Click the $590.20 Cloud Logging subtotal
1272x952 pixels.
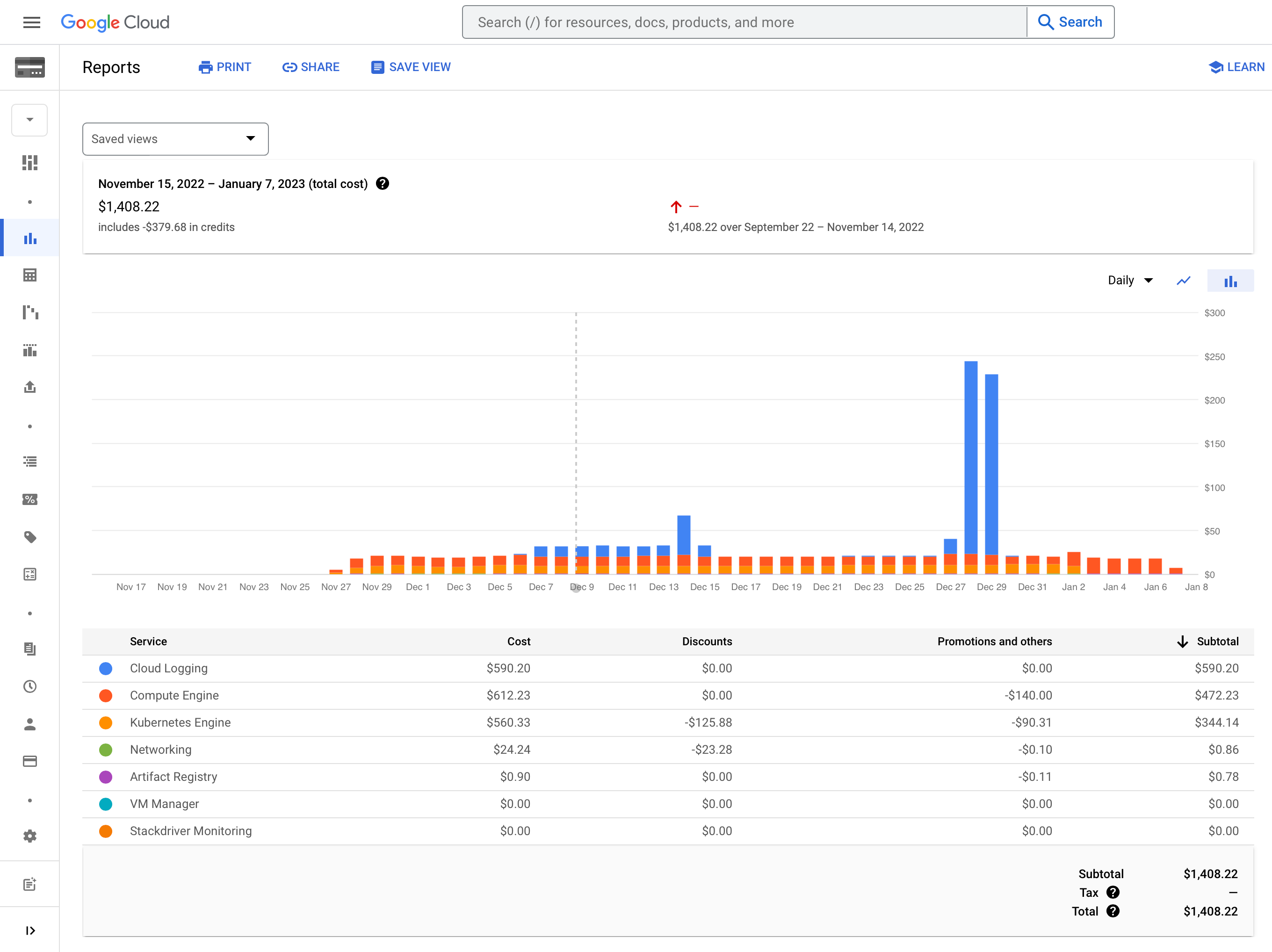1216,669
